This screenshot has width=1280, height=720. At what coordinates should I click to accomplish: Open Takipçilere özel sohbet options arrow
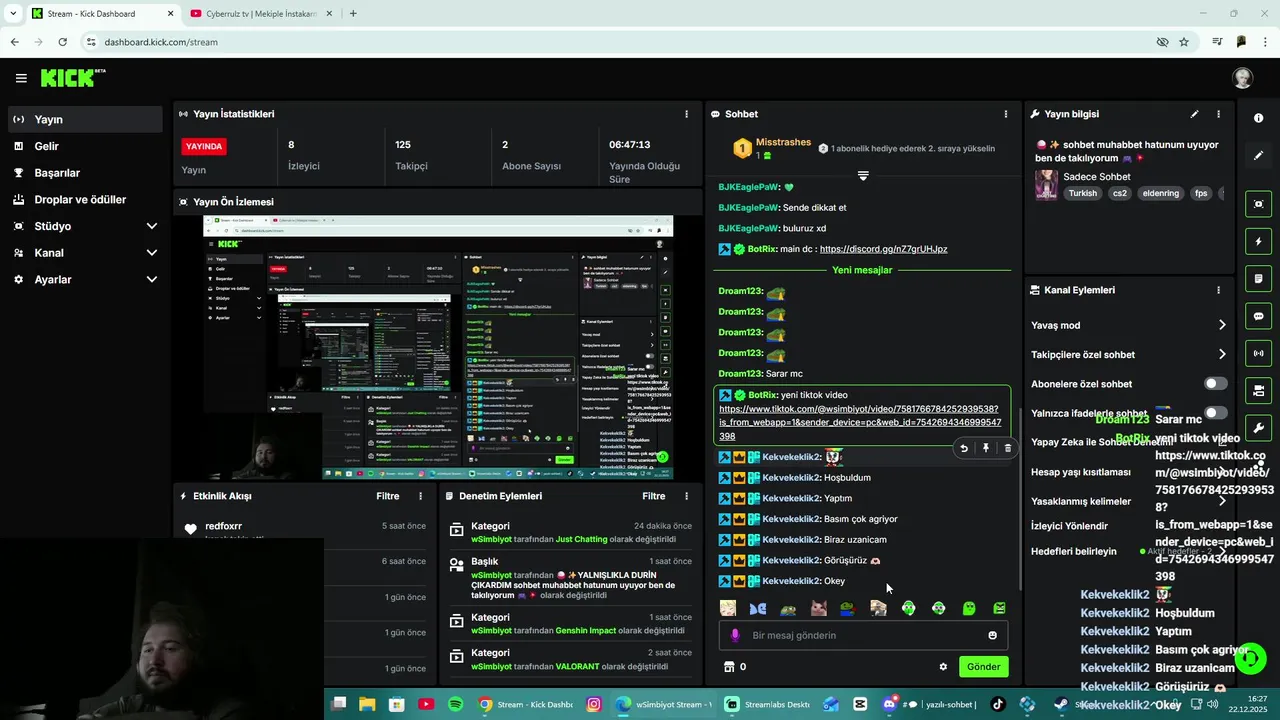(1221, 354)
